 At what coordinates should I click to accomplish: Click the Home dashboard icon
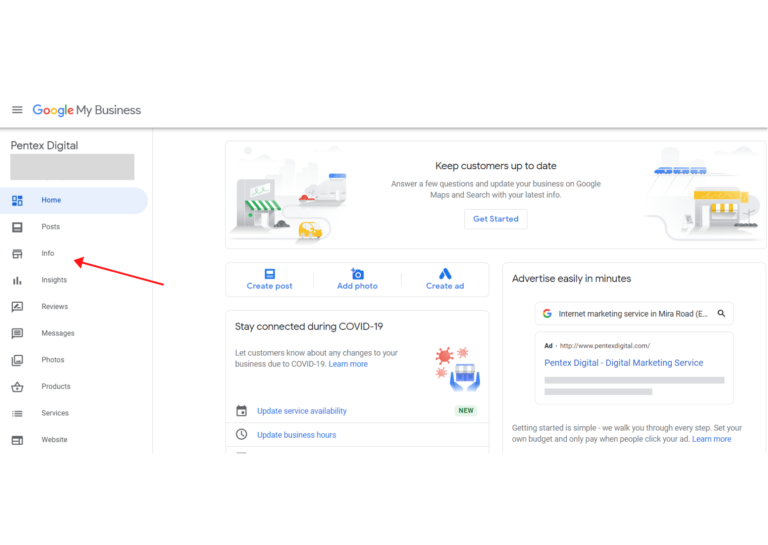click(17, 200)
